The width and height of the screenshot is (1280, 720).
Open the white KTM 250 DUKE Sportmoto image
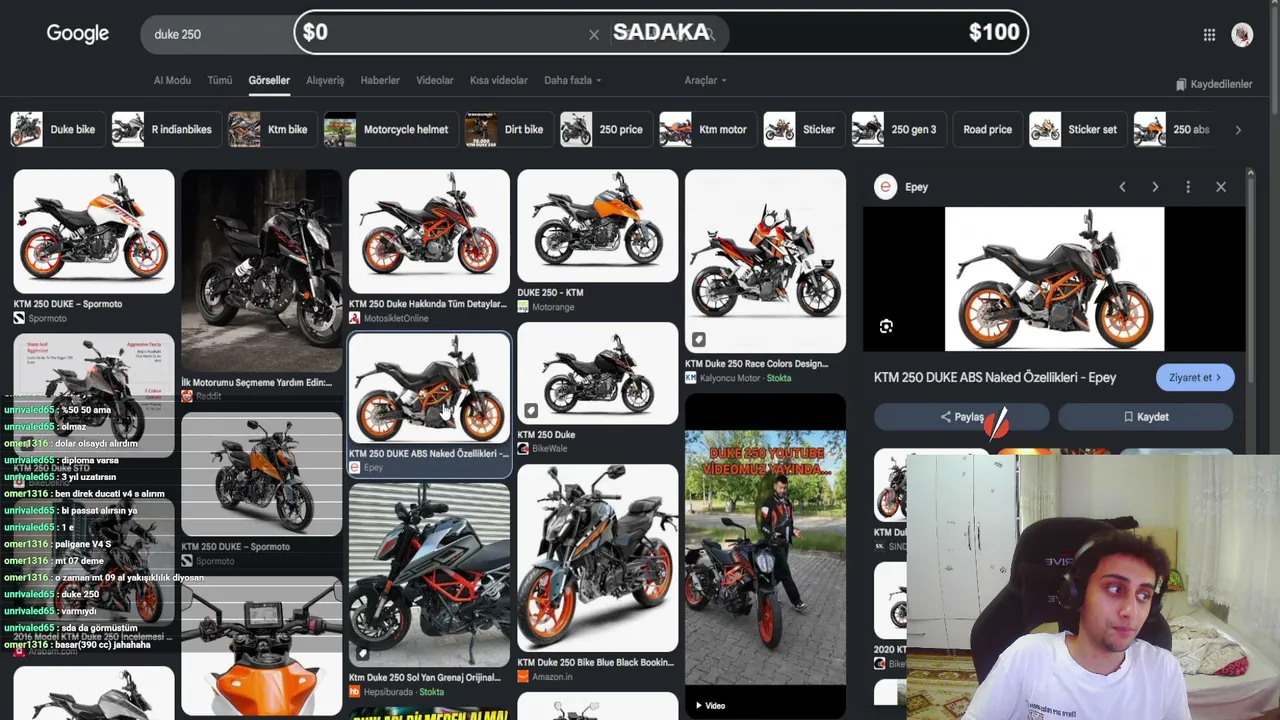[x=94, y=231]
